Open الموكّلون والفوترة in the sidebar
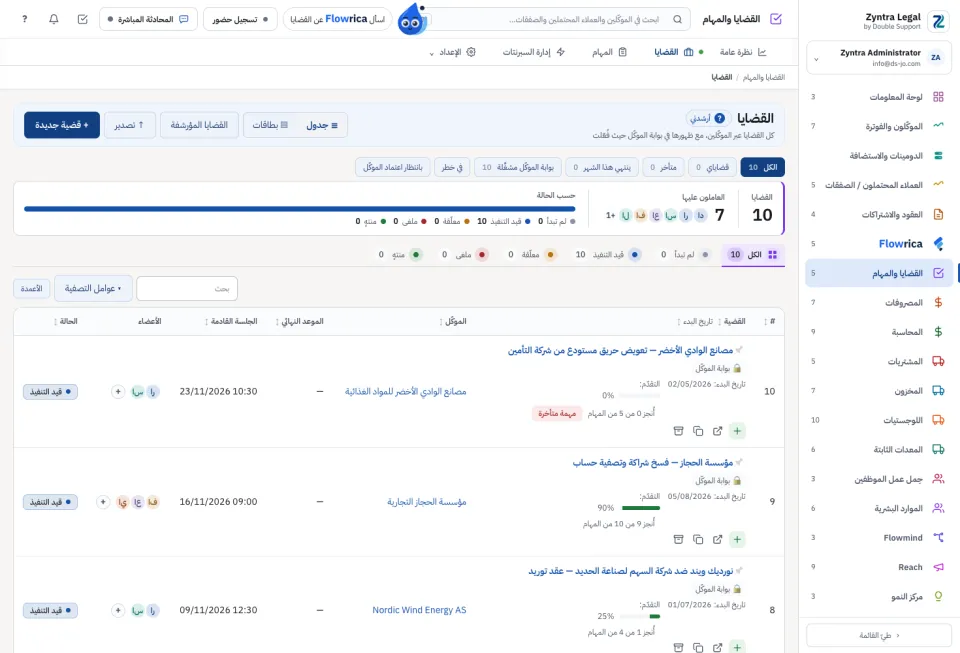This screenshot has height=653, width=960. tap(879, 126)
